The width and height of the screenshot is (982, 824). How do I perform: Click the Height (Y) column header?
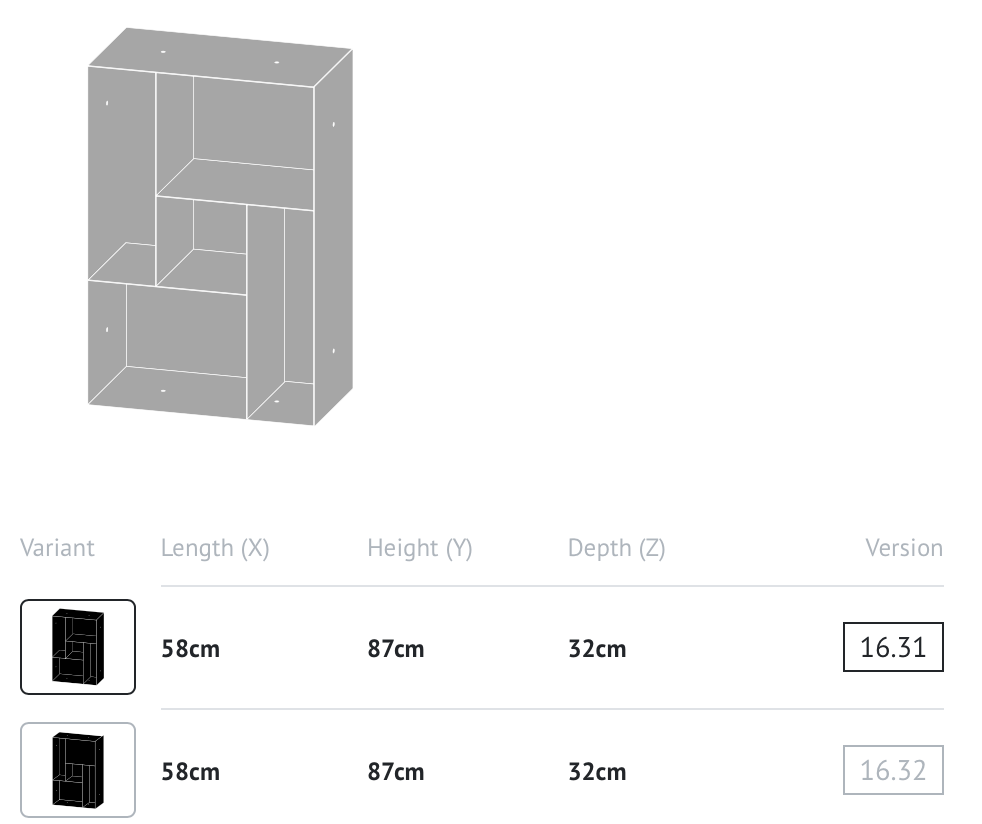pyautogui.click(x=420, y=548)
